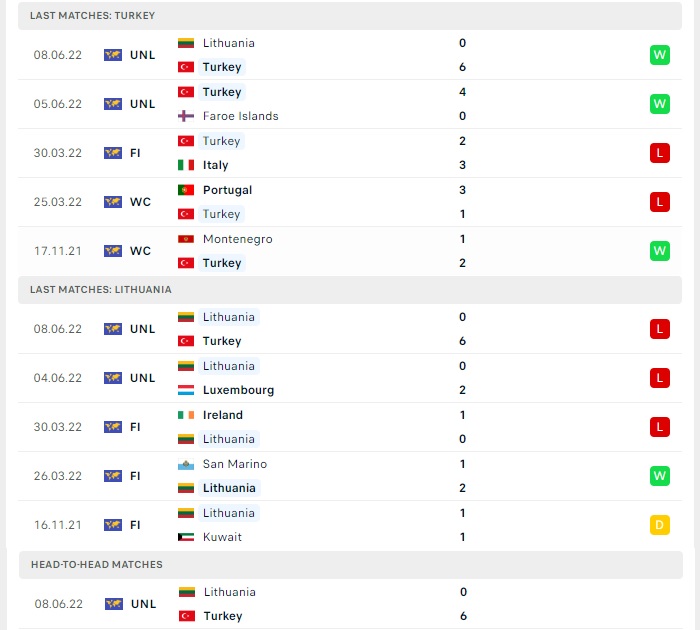Click the Montenegro flag icon
The height and width of the screenshot is (630, 700).
(x=186, y=239)
